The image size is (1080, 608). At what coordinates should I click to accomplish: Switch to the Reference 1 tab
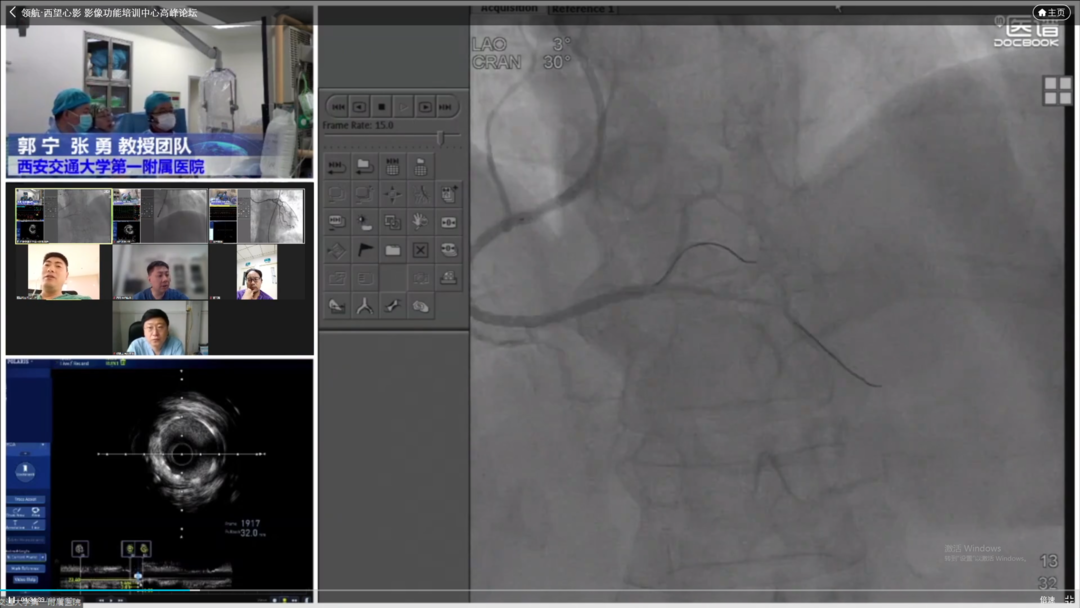tap(584, 9)
